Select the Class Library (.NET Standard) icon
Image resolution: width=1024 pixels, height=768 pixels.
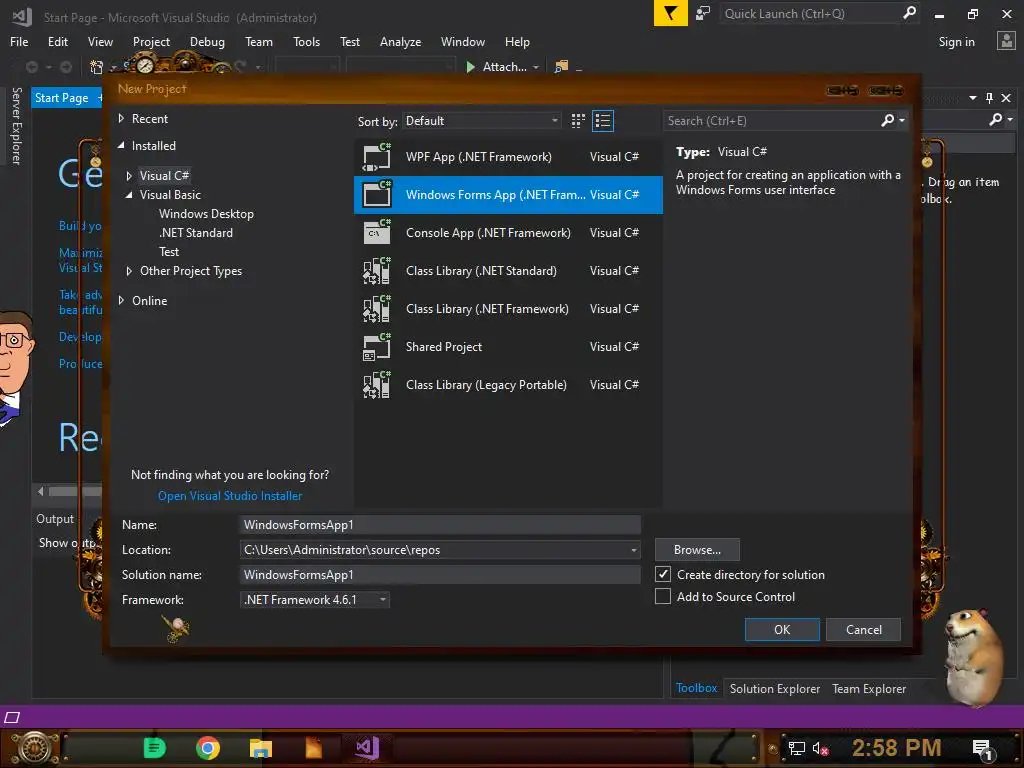coord(376,270)
